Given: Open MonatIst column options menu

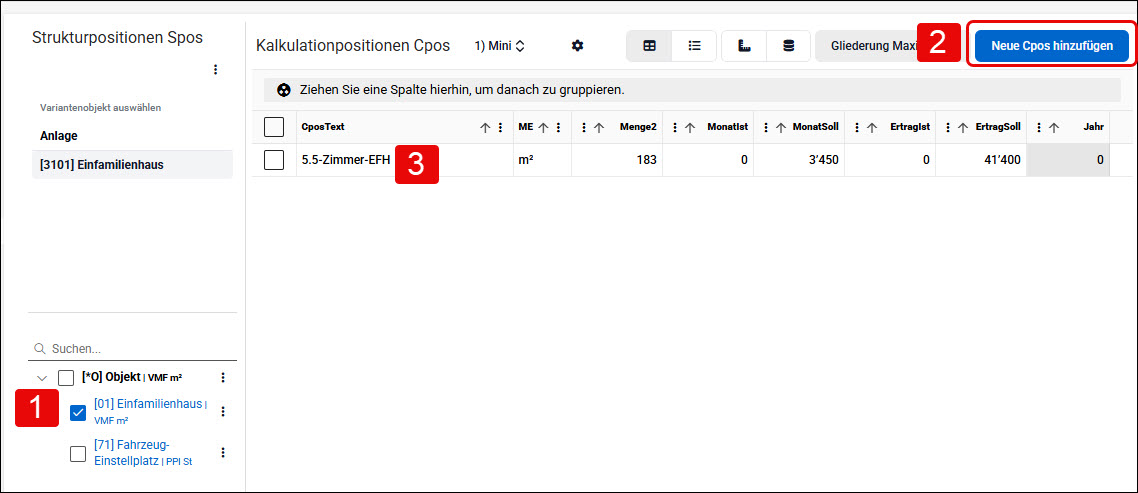Looking at the screenshot, I should coord(675,127).
